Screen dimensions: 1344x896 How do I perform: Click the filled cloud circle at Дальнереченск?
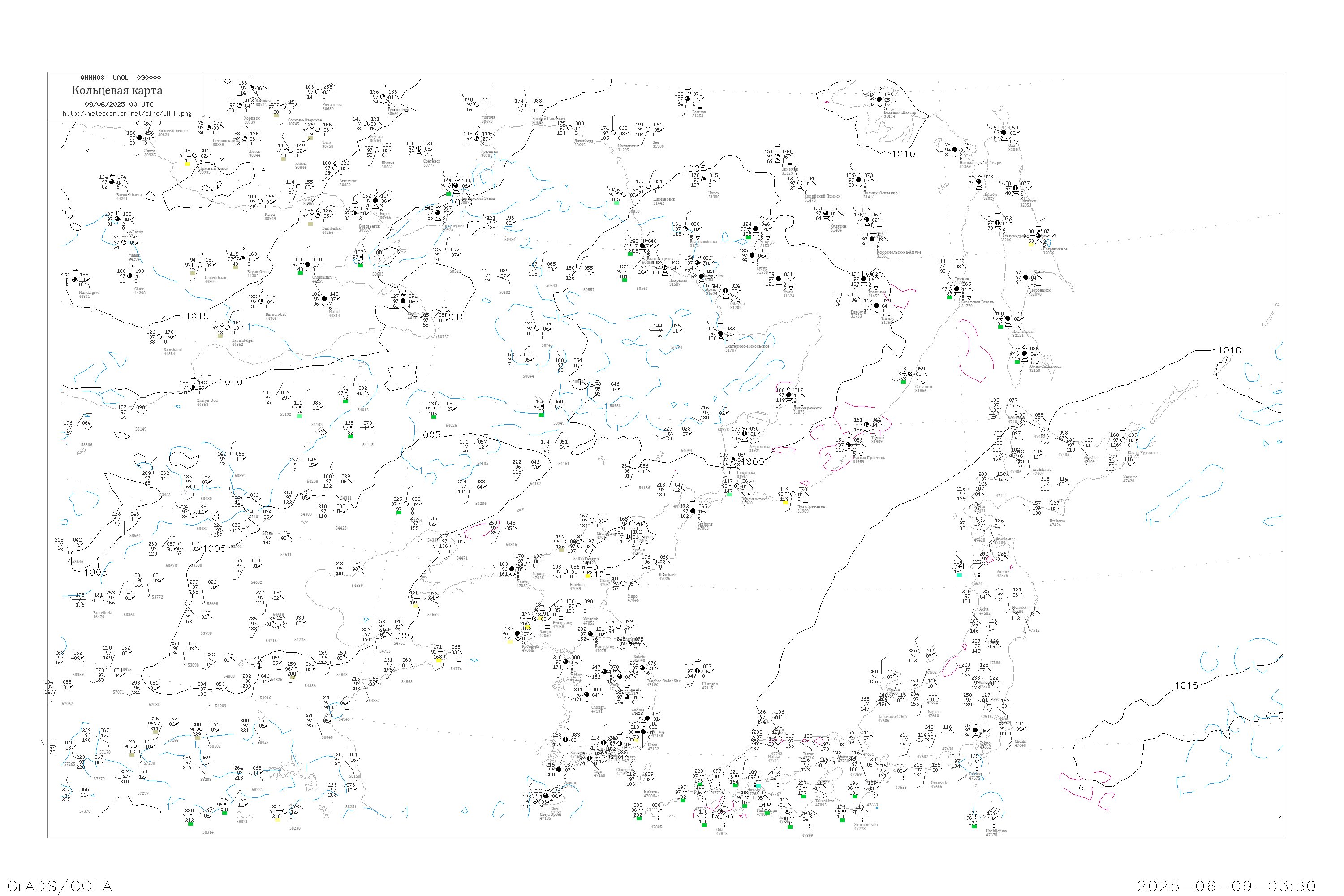pos(789,395)
